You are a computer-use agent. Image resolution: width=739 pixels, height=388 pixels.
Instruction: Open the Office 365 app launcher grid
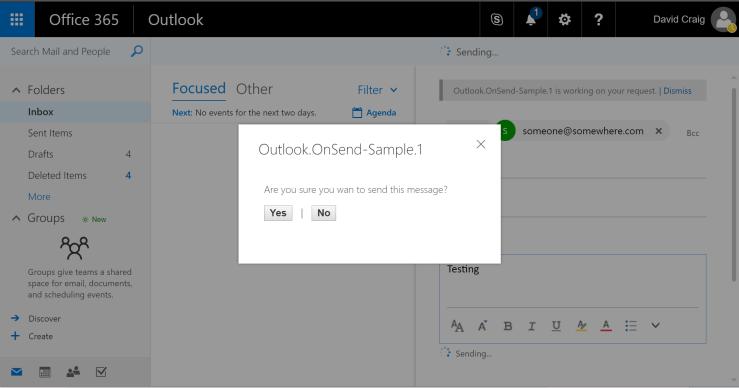click(17, 19)
